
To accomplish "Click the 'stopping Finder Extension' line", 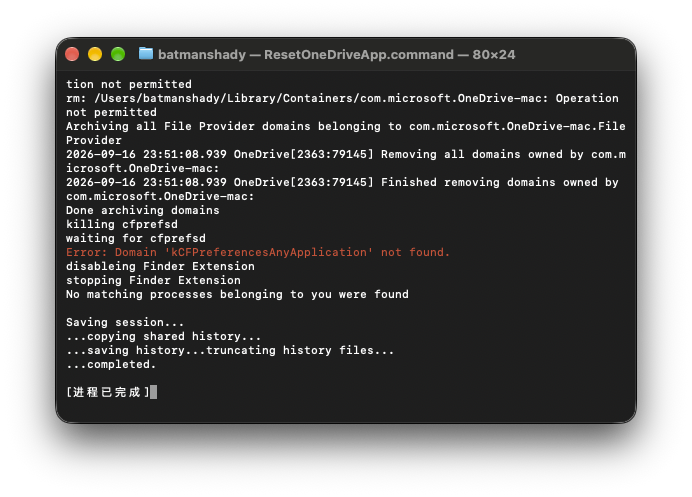I will click(153, 280).
